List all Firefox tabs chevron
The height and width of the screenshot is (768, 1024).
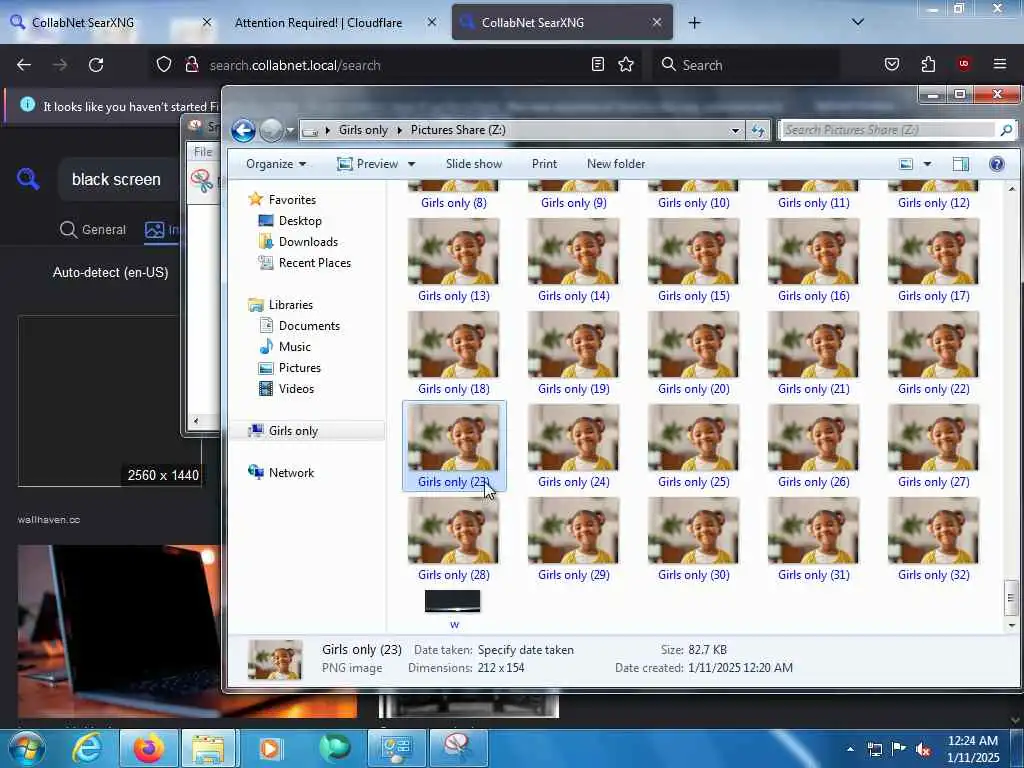pyautogui.click(x=858, y=22)
